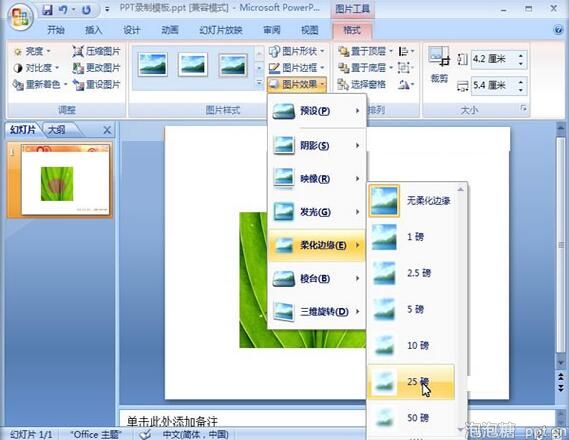Open the 开始 ribbon tab
The height and width of the screenshot is (440, 569).
(56, 30)
